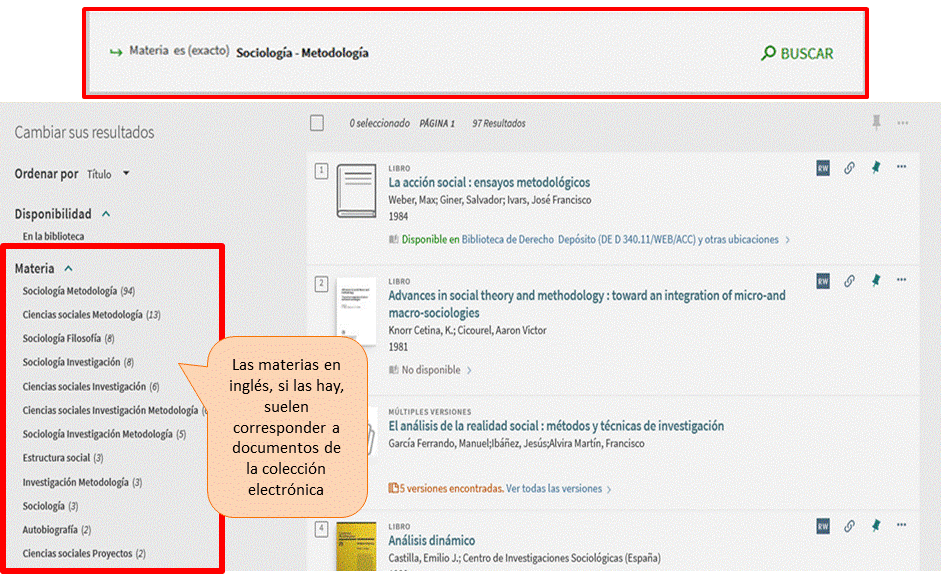Screen dimensions: 950x580
Task: Open more actions for Advances in social theory
Action: pos(902,280)
